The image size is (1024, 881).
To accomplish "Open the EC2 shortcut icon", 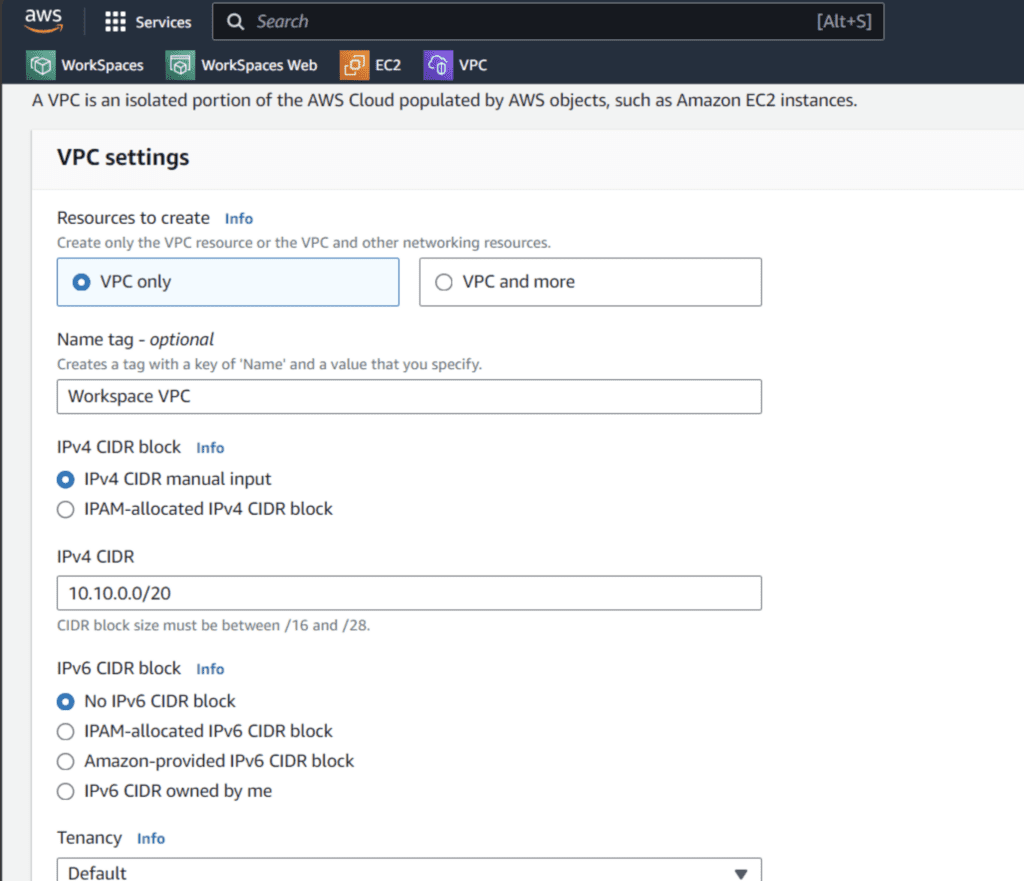I will (x=354, y=65).
